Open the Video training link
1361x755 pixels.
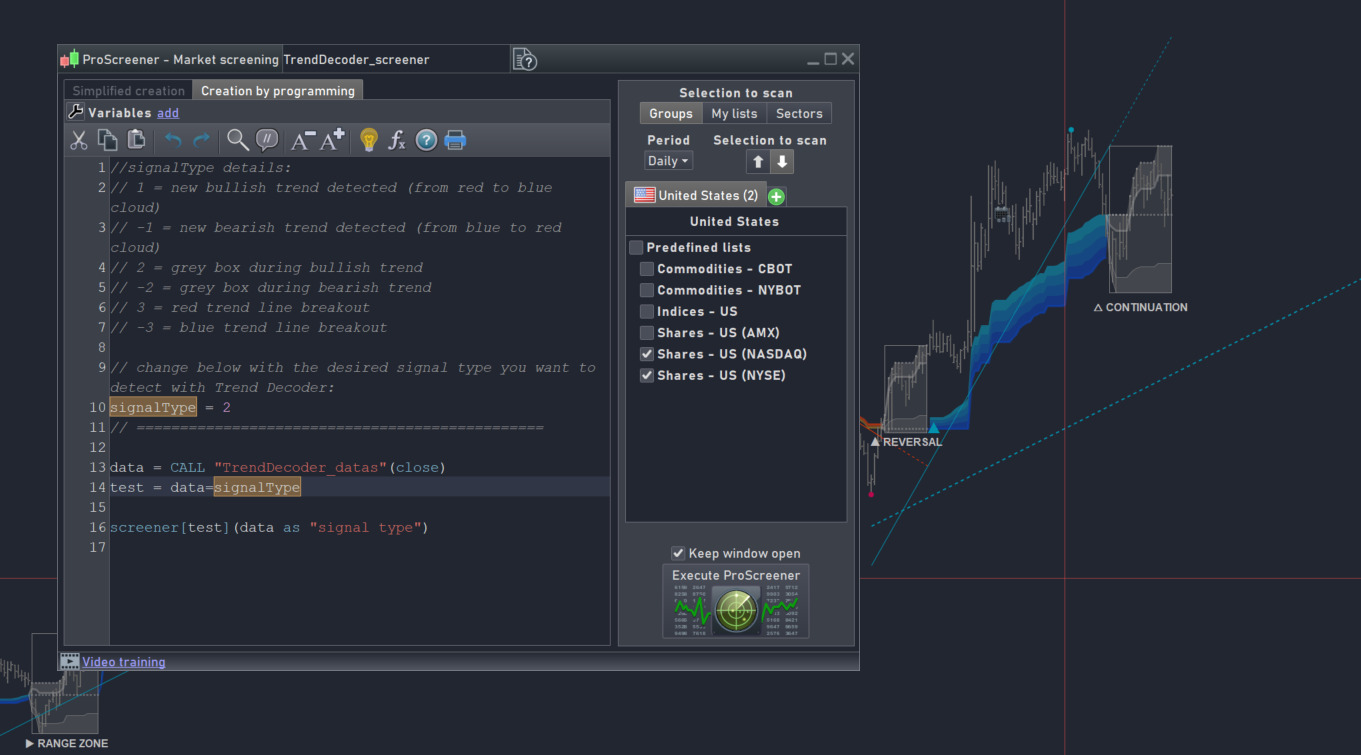124,662
